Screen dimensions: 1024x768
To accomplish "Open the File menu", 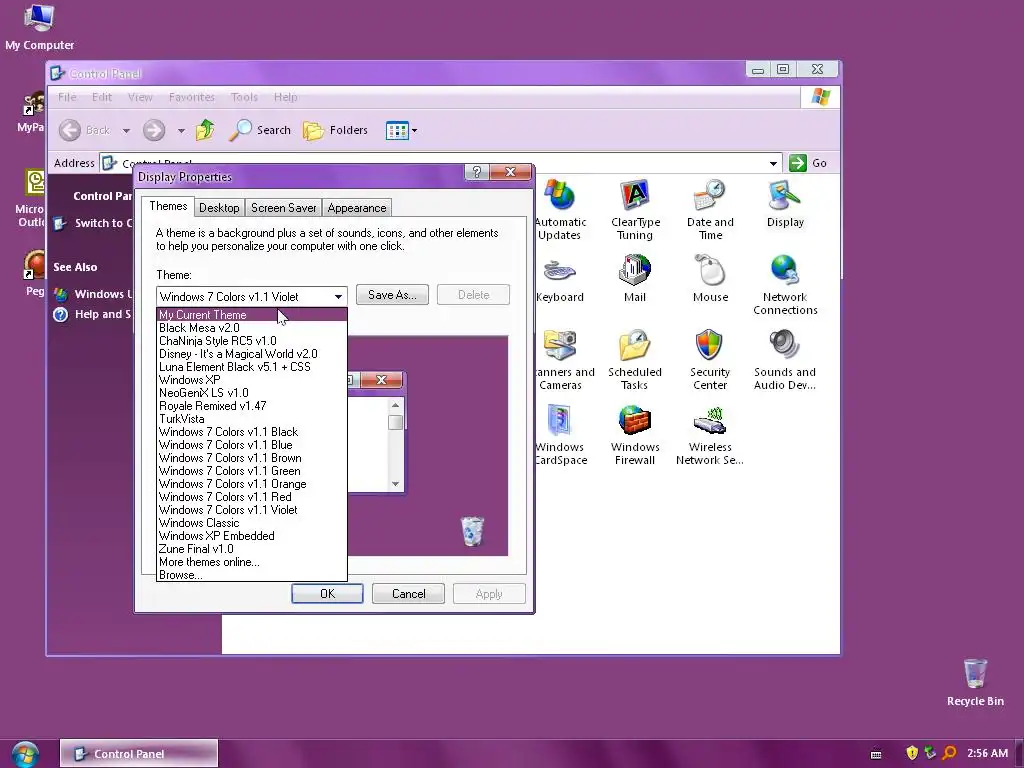I will tap(67, 97).
